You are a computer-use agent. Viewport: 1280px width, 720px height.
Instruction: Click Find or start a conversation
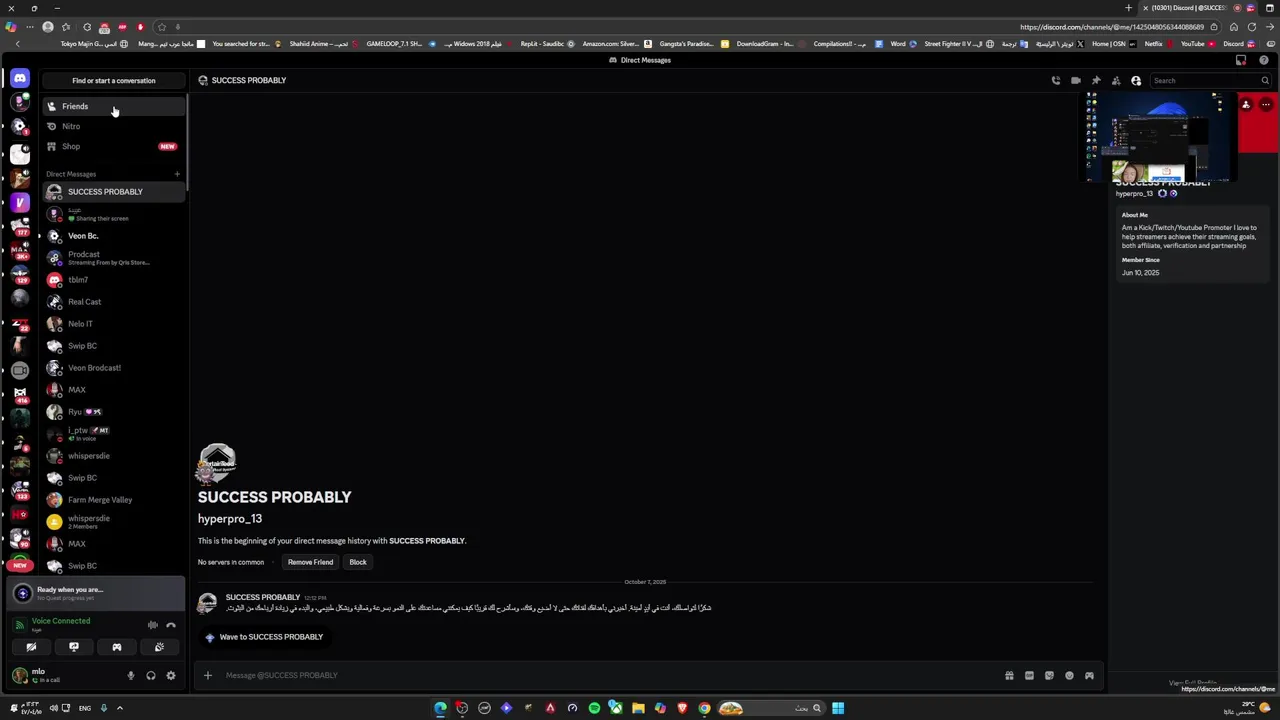[x=114, y=80]
